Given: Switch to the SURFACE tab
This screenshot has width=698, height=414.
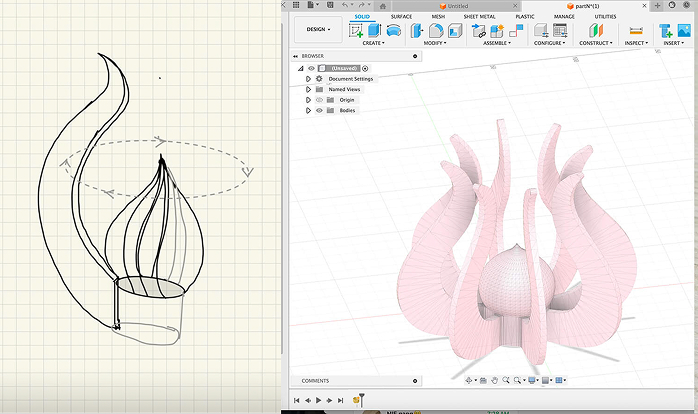Looking at the screenshot, I should click(401, 16).
